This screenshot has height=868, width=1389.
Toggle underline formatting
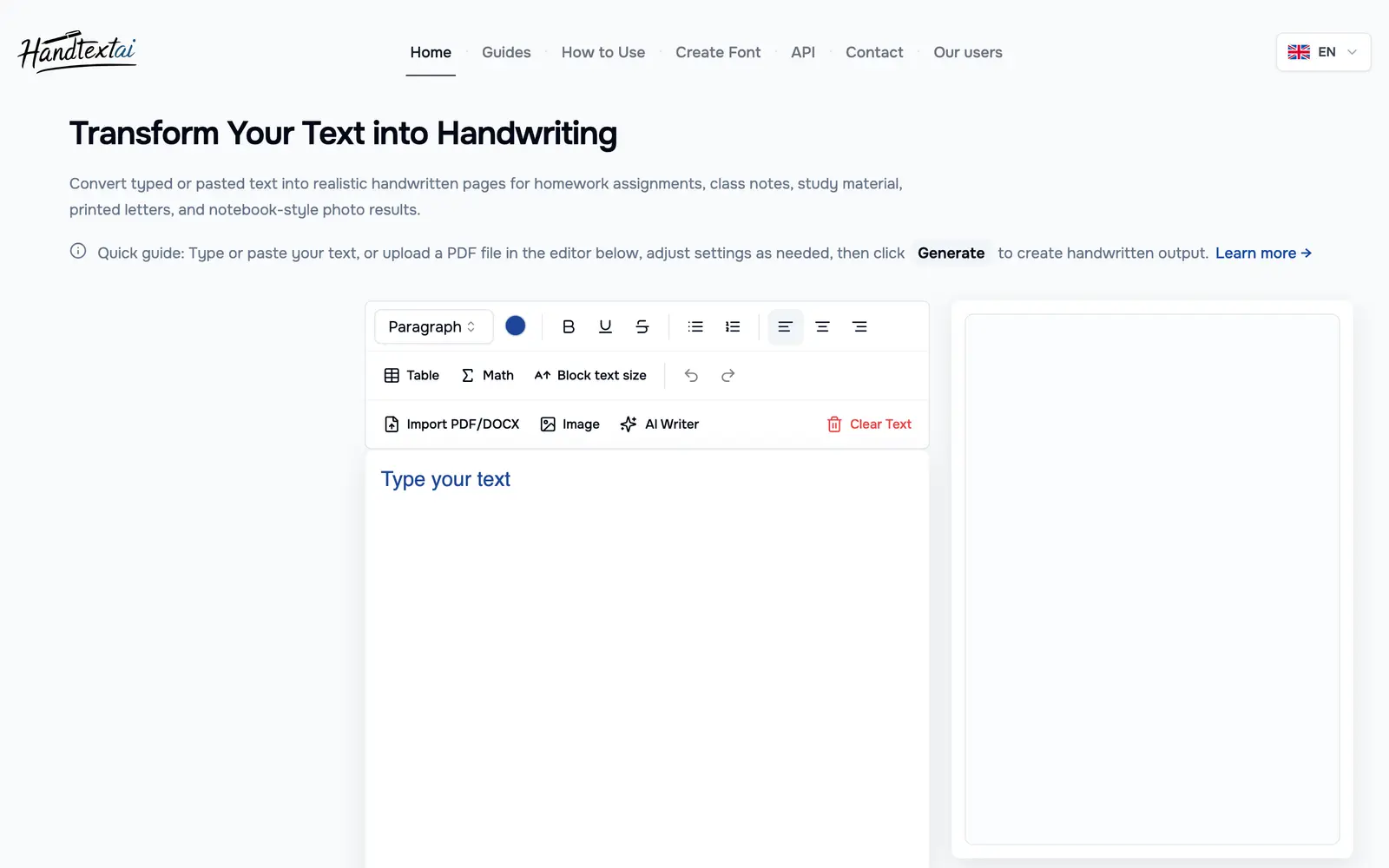(605, 326)
